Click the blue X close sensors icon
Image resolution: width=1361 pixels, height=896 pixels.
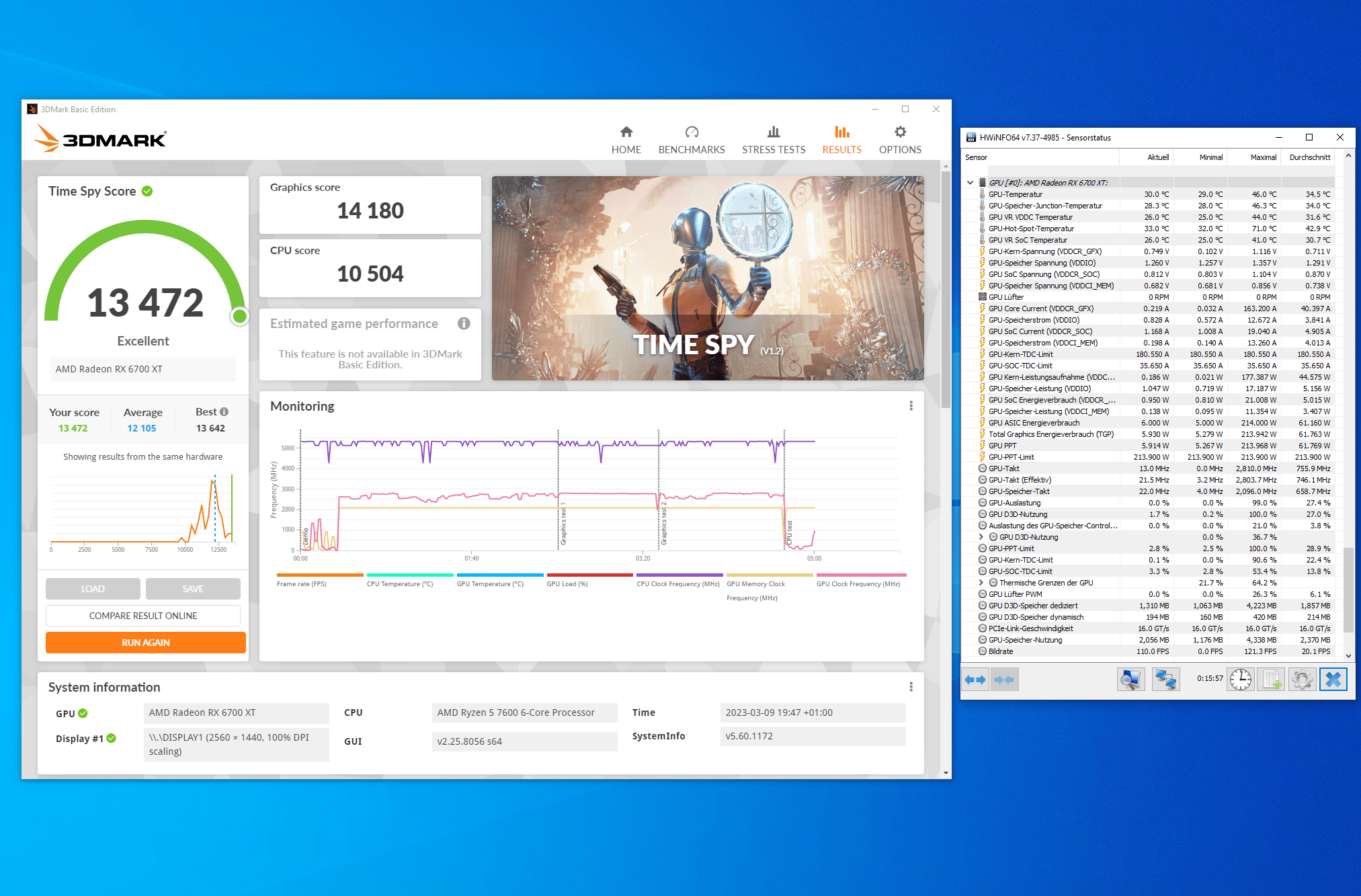tap(1333, 680)
